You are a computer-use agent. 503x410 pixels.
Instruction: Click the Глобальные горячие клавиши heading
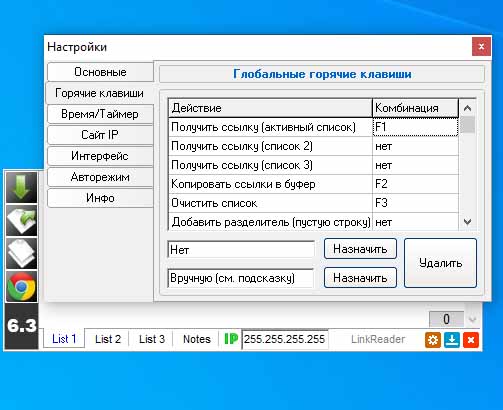tap(322, 74)
